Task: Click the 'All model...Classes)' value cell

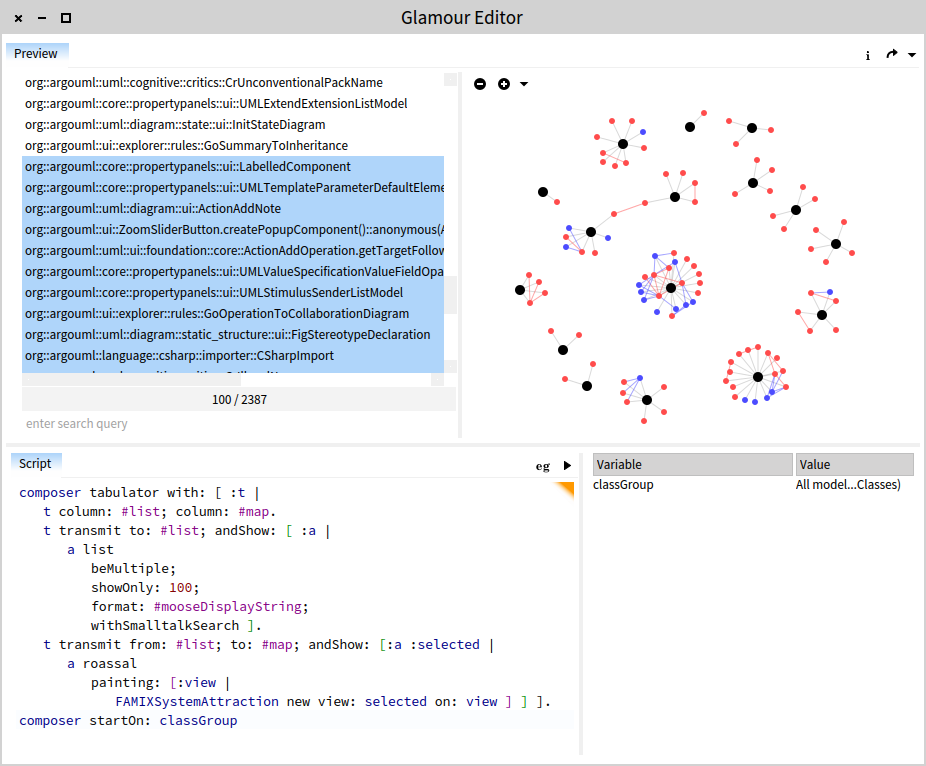Action: pos(847,485)
